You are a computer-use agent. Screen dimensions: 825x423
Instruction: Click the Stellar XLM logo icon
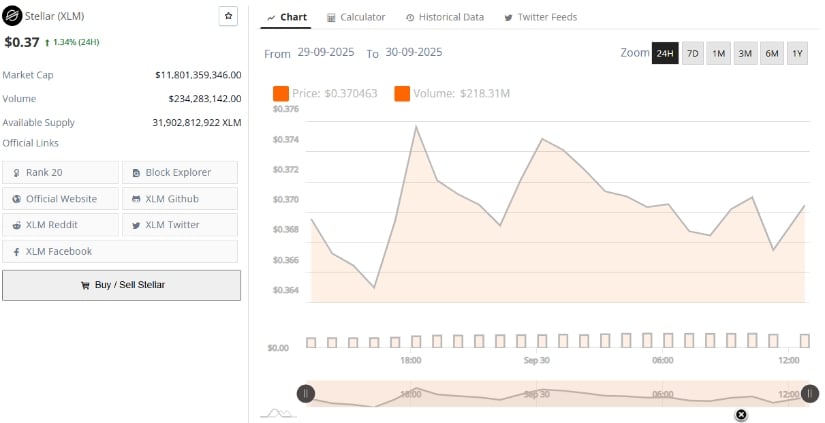12,17
